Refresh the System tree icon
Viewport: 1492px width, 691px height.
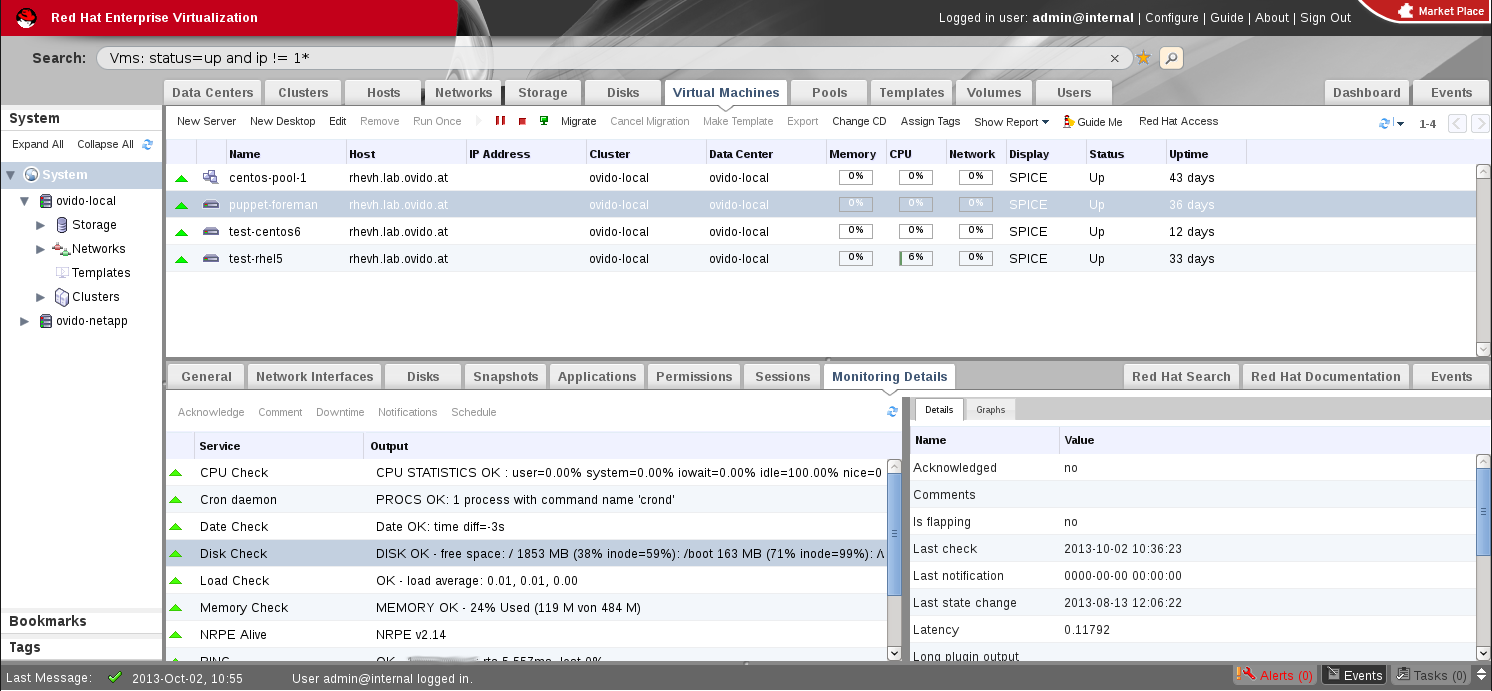pos(148,144)
